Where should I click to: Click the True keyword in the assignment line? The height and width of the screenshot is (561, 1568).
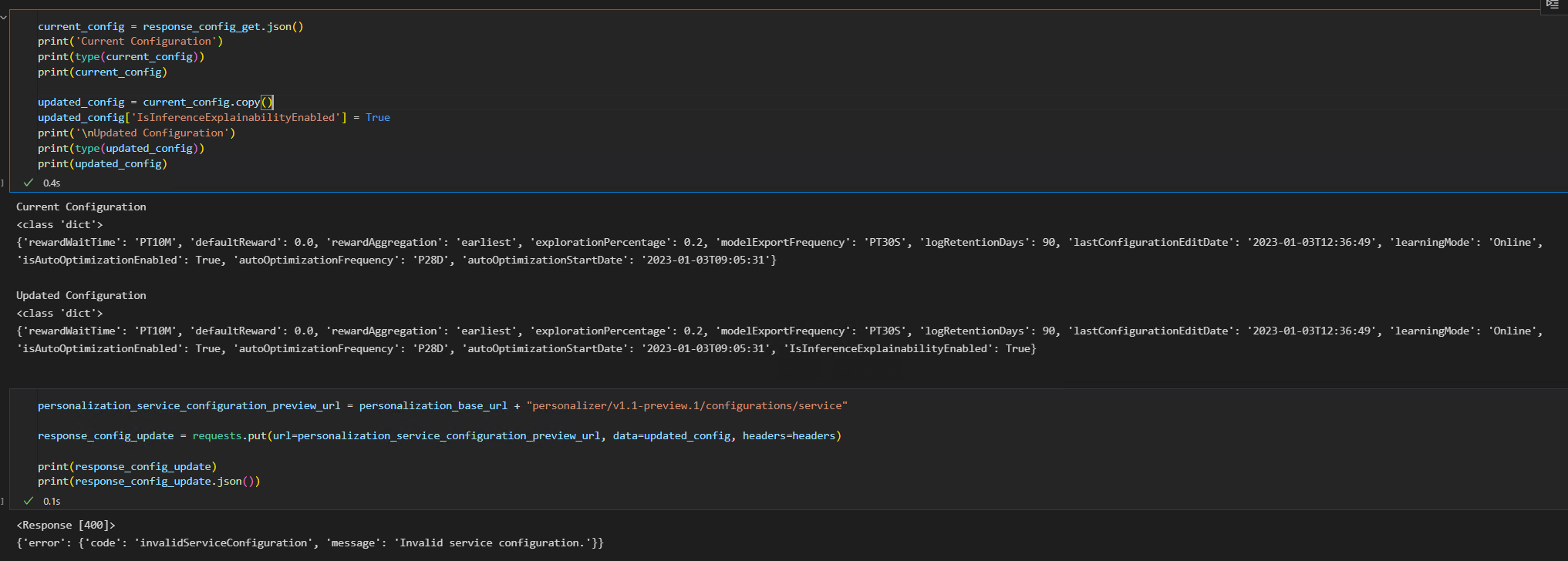[x=378, y=118]
